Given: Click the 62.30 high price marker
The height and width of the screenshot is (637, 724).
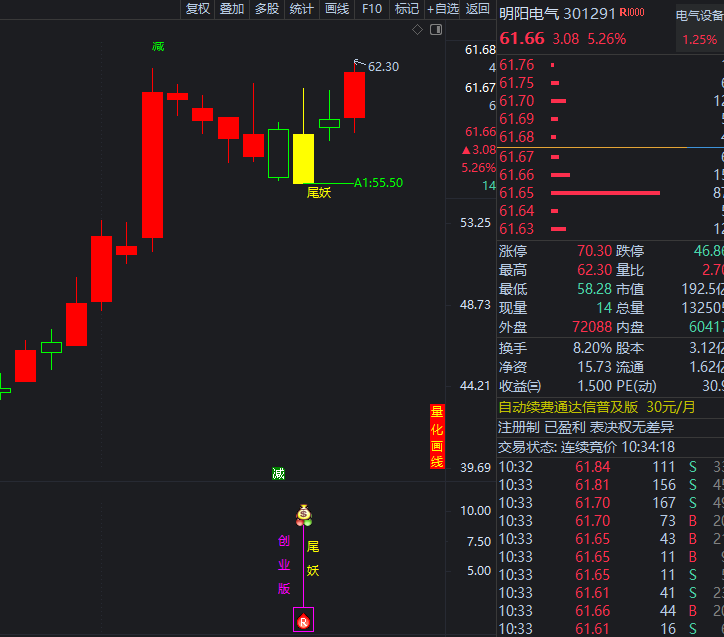Looking at the screenshot, I should (382, 67).
